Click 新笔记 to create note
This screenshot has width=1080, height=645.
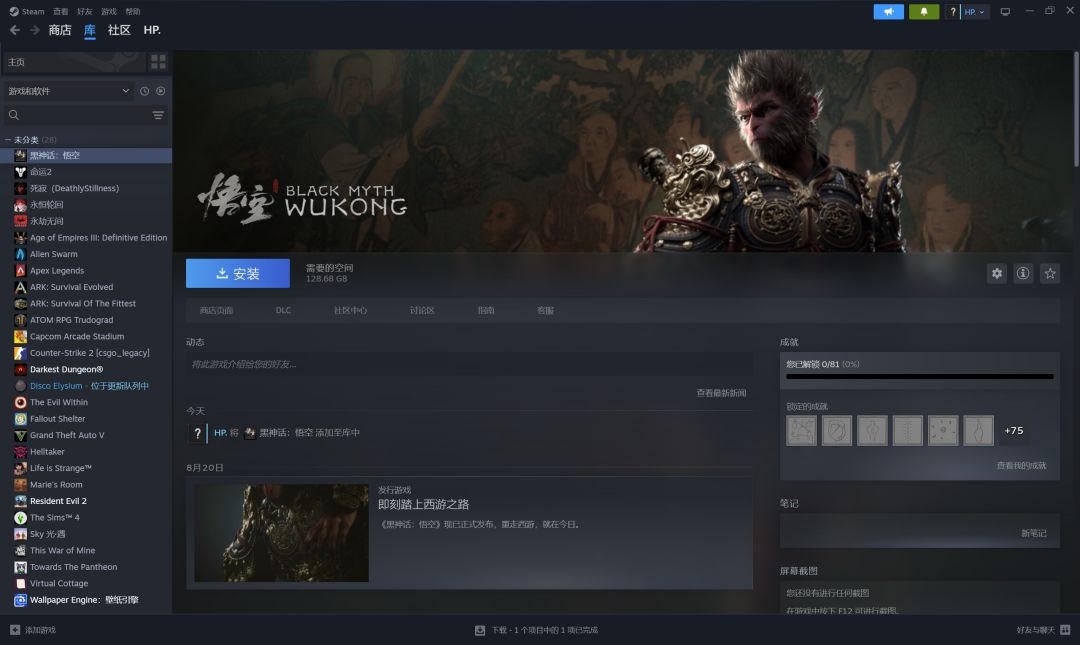point(1033,533)
